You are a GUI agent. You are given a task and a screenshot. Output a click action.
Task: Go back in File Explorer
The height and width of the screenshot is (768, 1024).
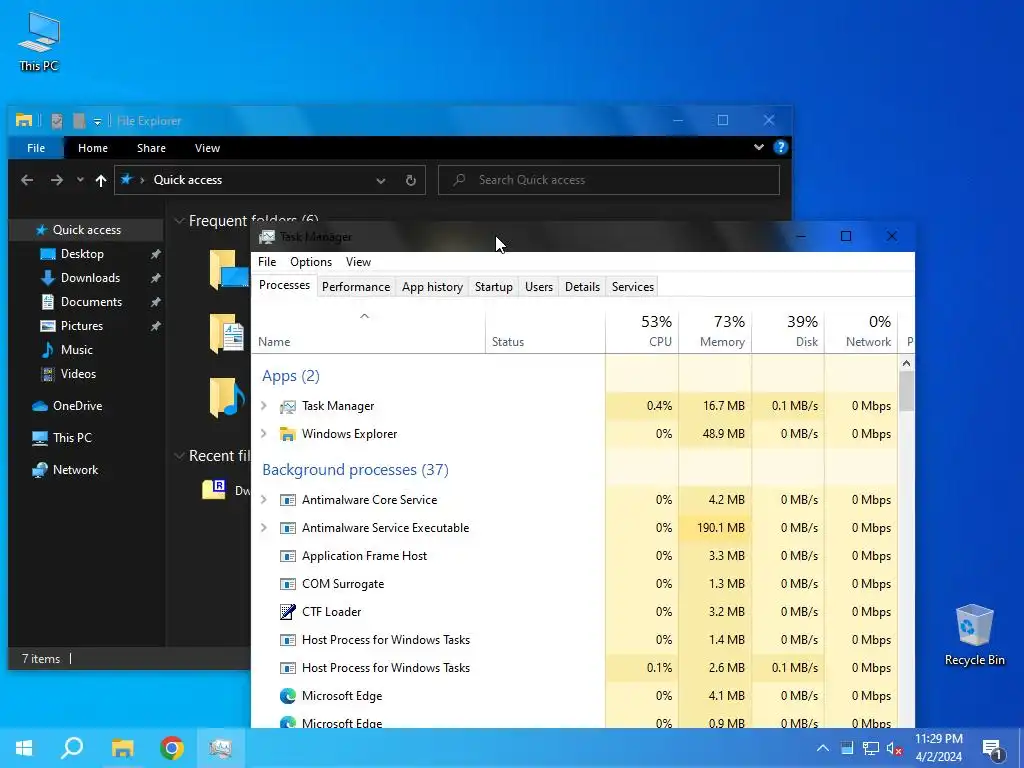[x=27, y=180]
